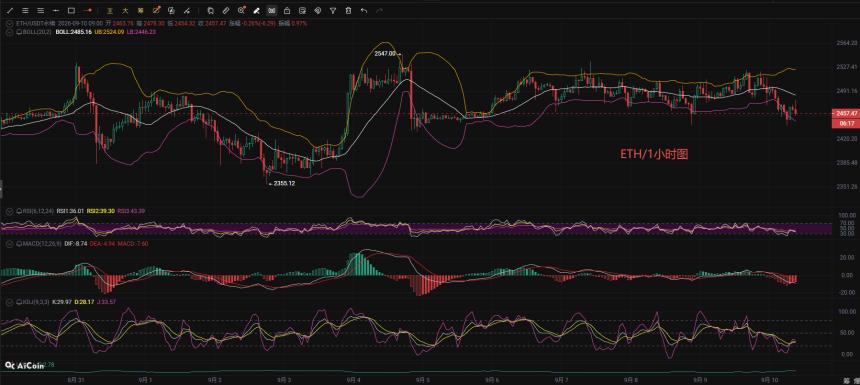This screenshot has width=860, height=385.
Task: Click the 2547.00 high price label
Action: pyautogui.click(x=384, y=54)
